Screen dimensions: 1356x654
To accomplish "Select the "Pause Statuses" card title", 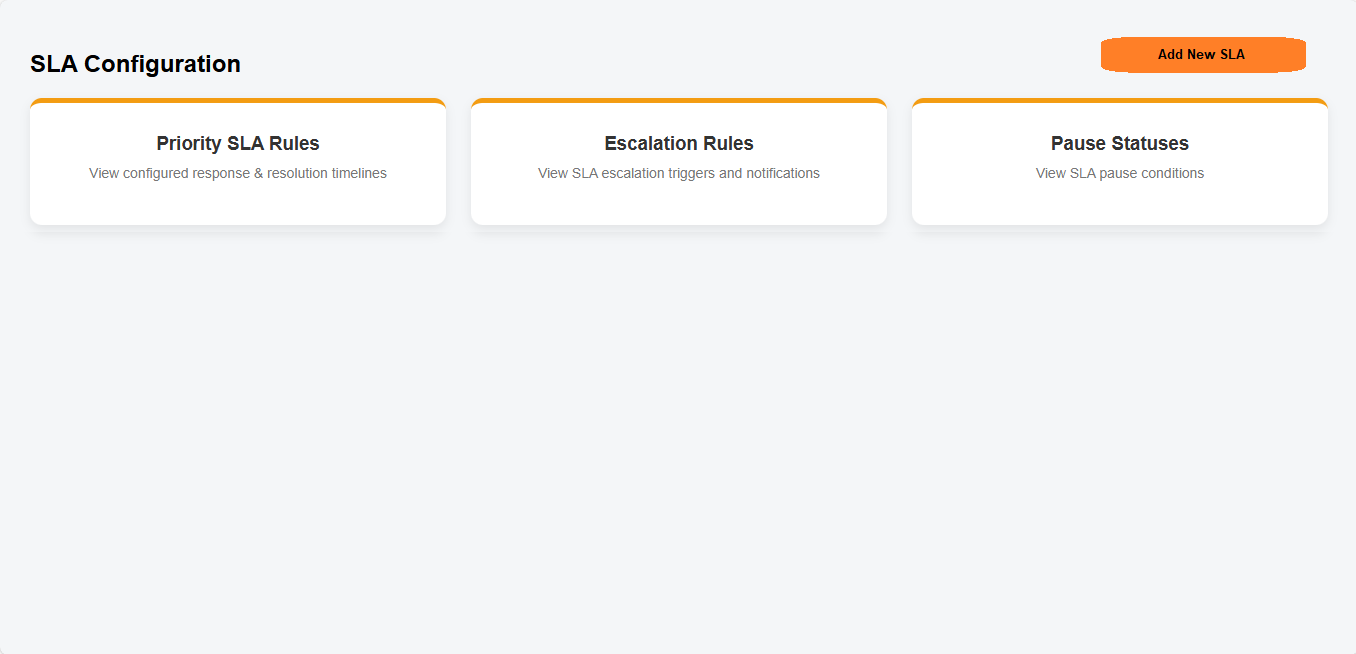I will click(x=1120, y=143).
